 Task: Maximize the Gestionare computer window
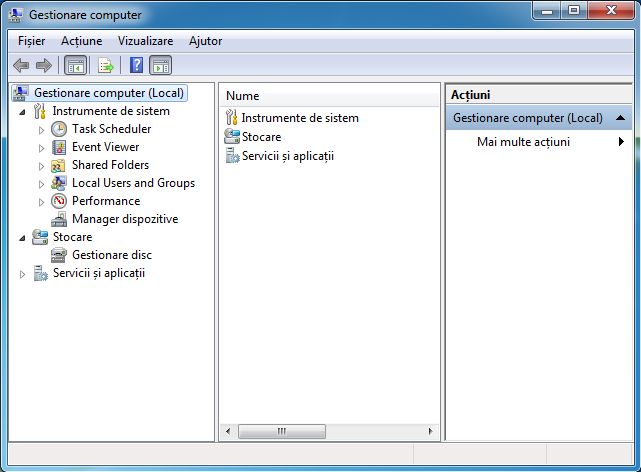coord(574,10)
